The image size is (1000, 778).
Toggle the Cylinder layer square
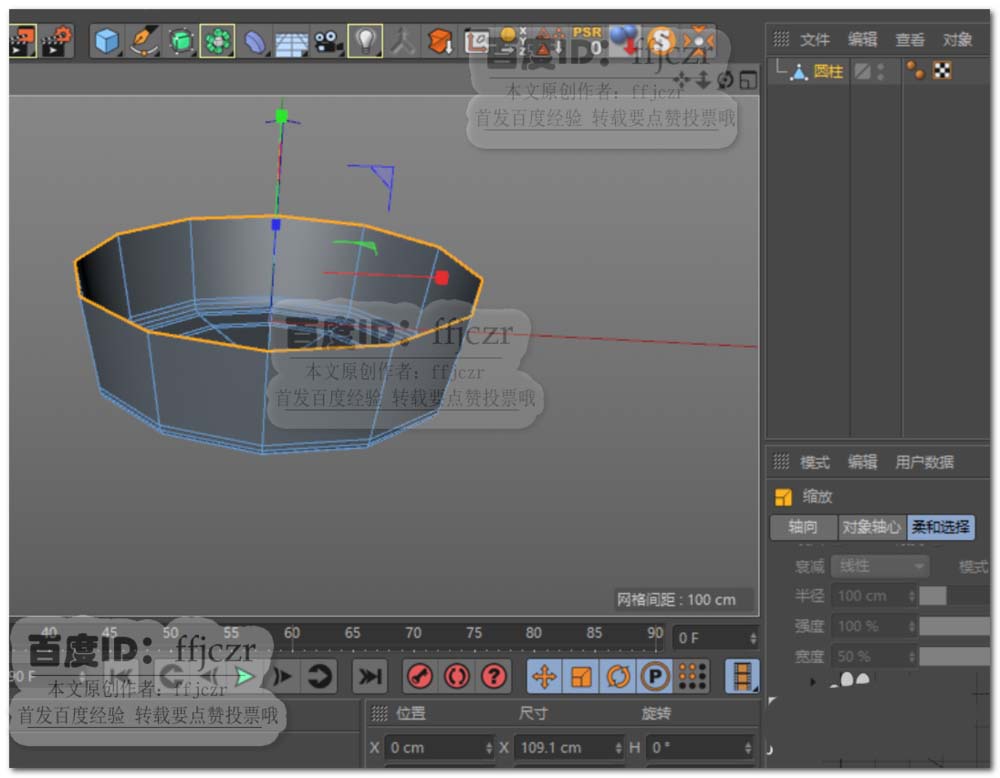(862, 71)
